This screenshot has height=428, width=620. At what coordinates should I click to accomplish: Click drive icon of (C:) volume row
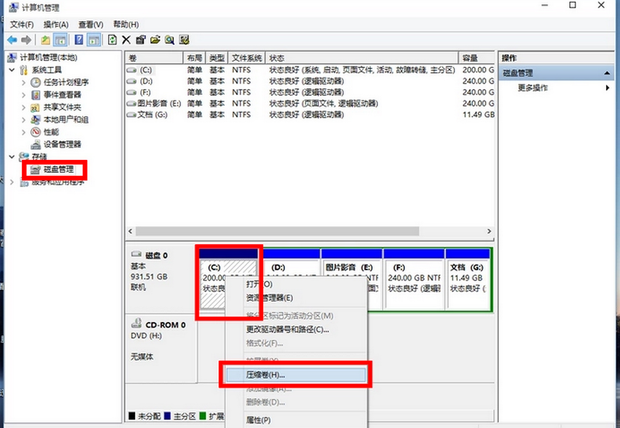click(132, 70)
